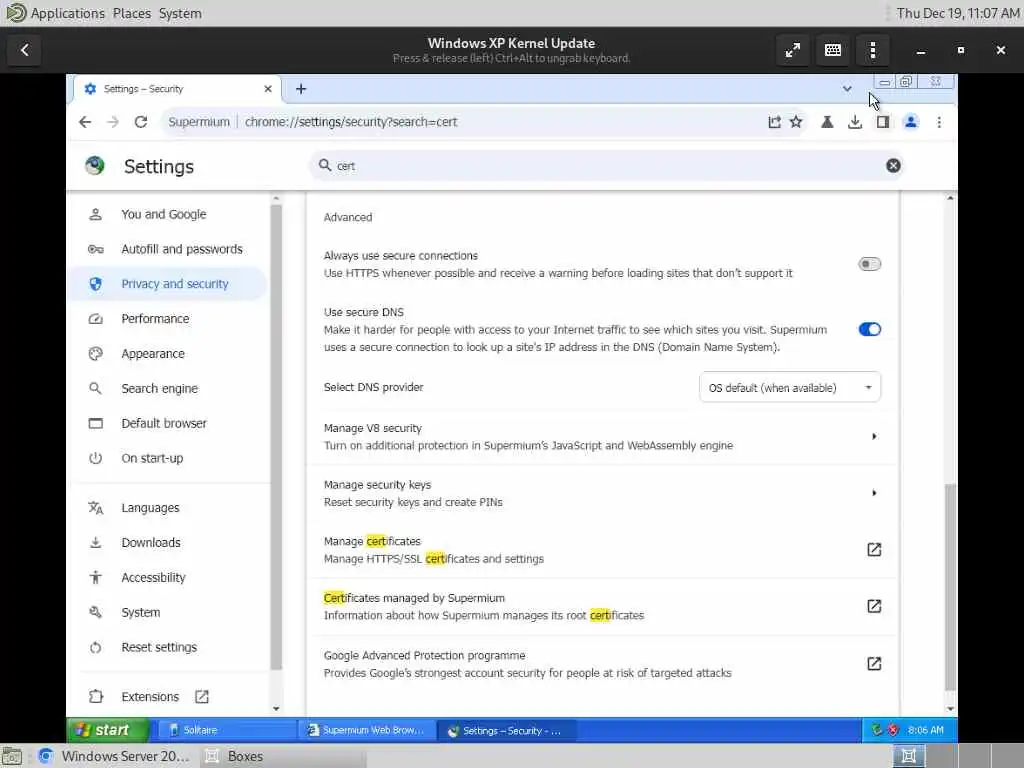Open the experiments flask icon
1024x768 pixels.
(827, 122)
